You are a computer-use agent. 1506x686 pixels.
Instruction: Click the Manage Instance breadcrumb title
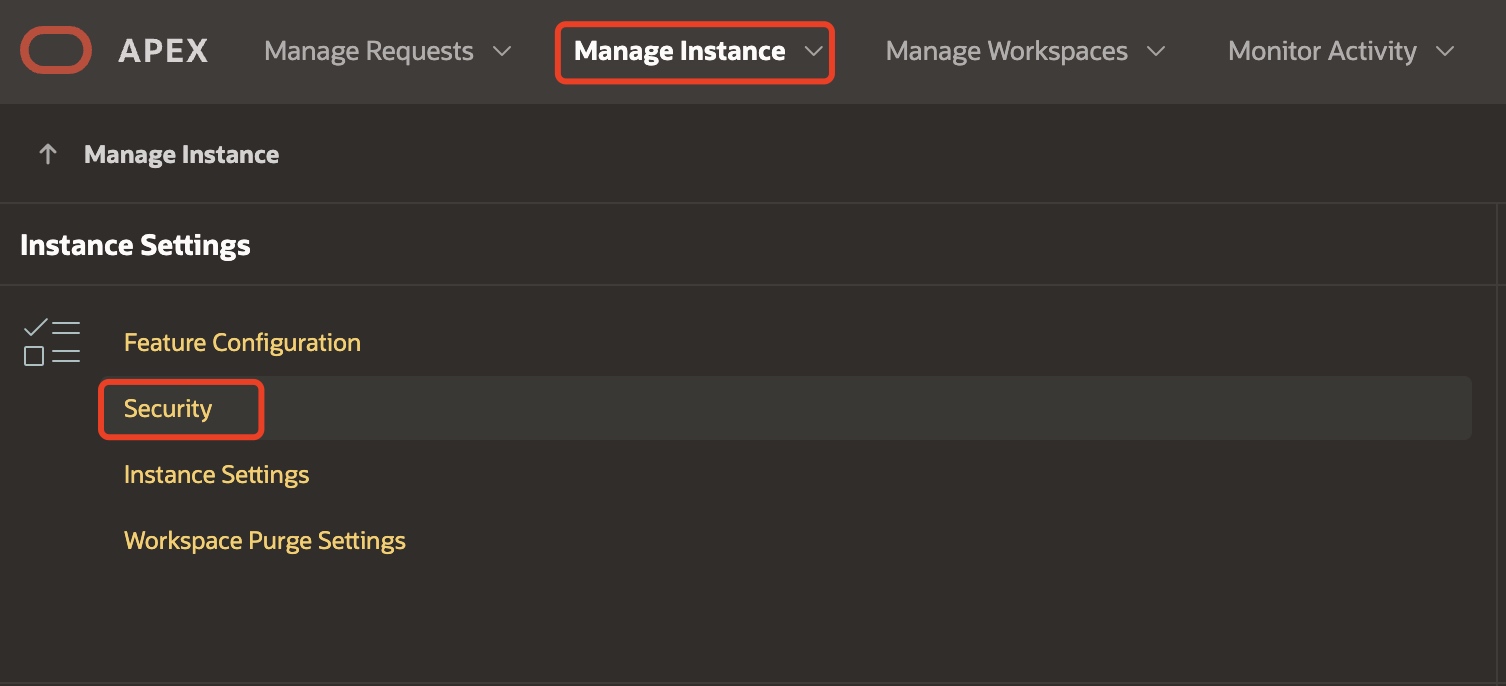[x=181, y=154]
